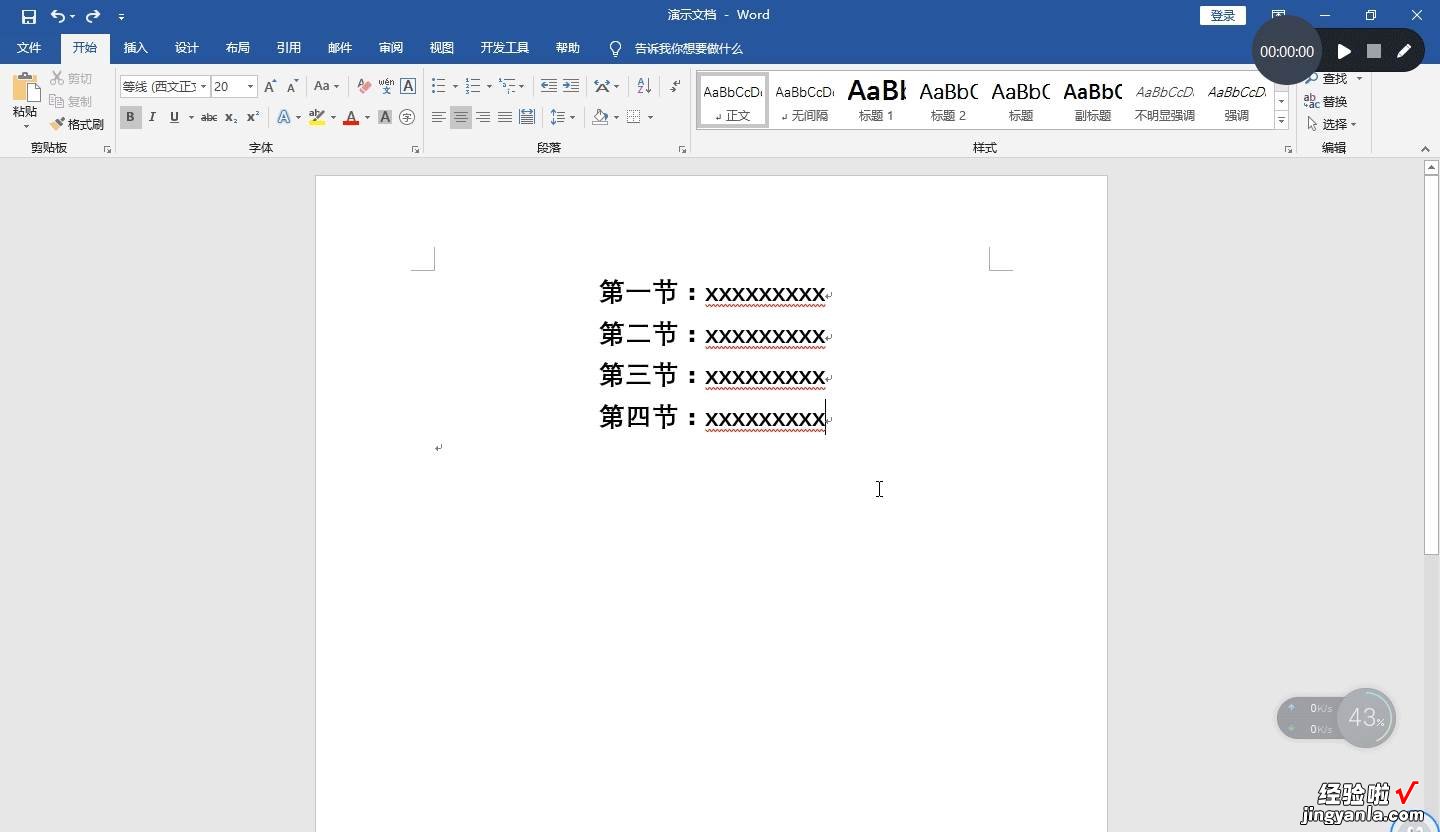This screenshot has width=1440, height=832.
Task: Open the Font dialog launcher
Action: pos(415,149)
